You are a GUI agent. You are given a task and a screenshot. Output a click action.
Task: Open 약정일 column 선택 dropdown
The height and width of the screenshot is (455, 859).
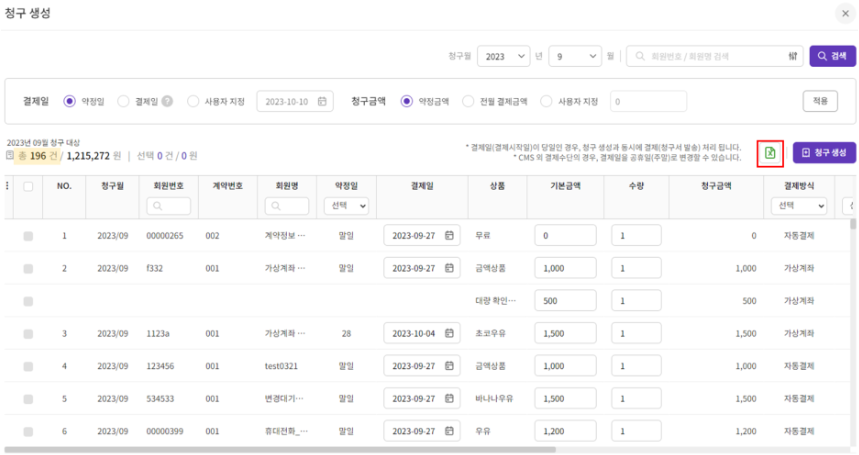[346, 206]
